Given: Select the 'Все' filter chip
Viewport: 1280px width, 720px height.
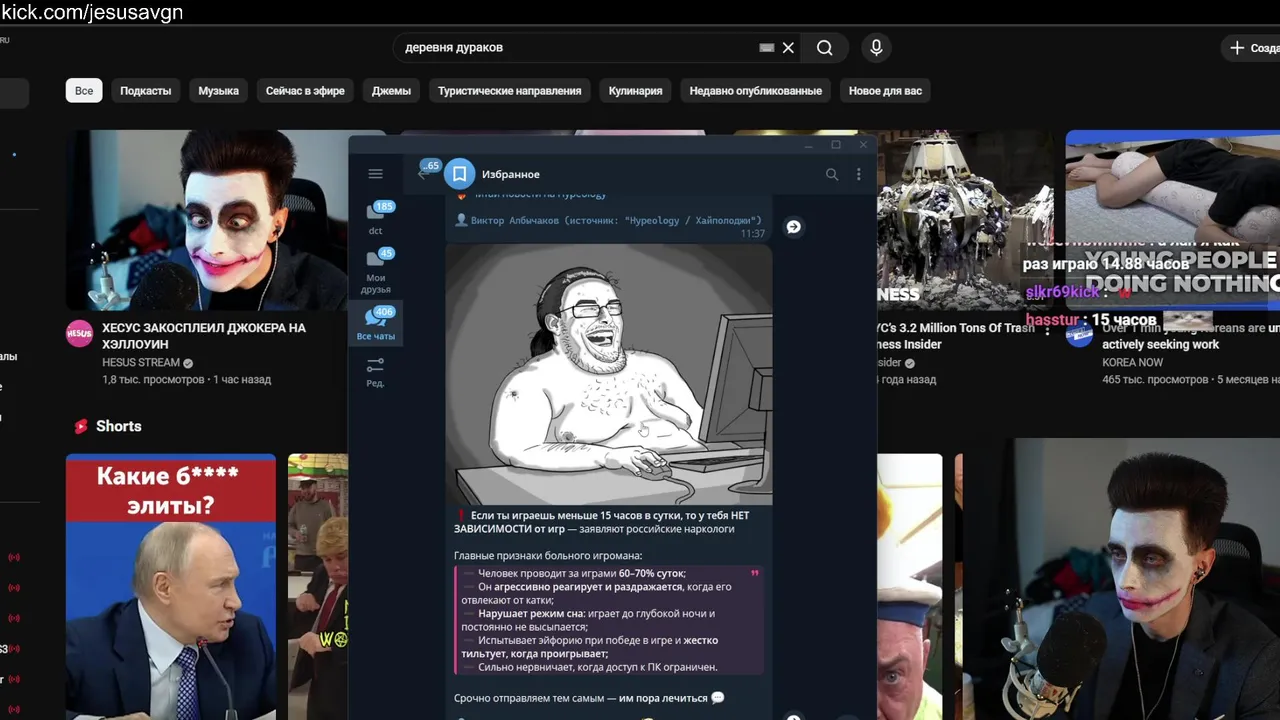Looking at the screenshot, I should pos(84,90).
